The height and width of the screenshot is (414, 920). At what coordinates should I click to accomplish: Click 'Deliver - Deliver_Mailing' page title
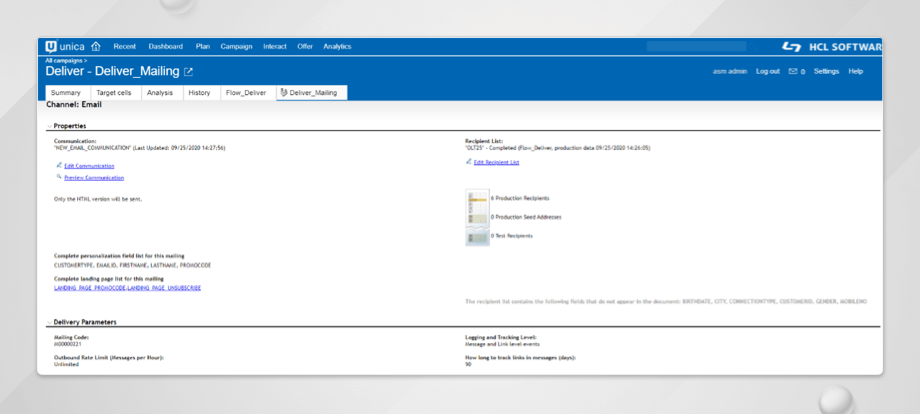(x=112, y=72)
